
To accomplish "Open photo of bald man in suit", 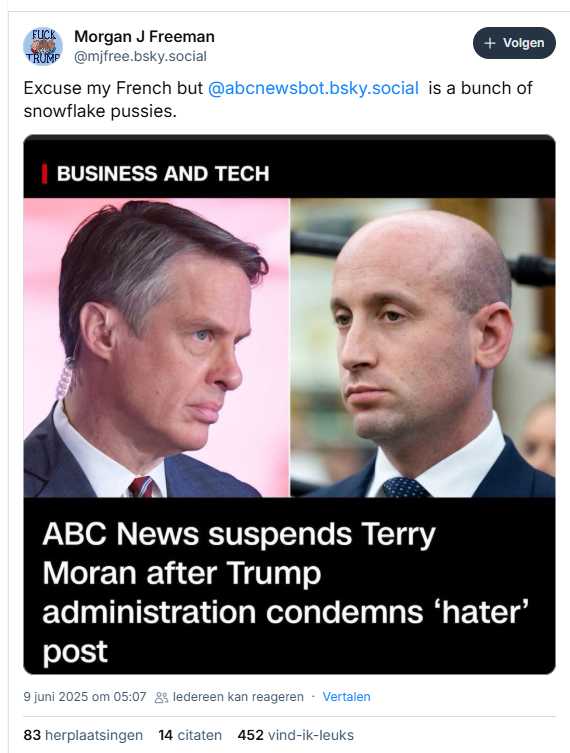I will [x=423, y=348].
